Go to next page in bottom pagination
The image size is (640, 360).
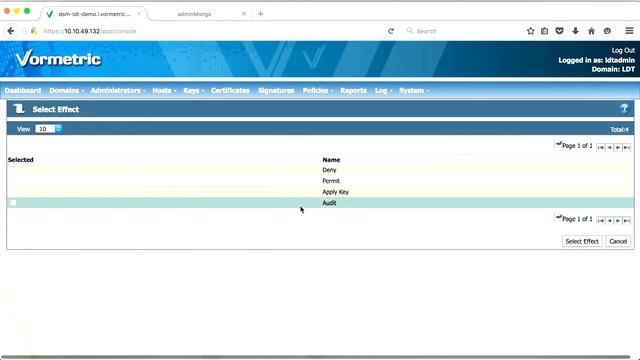(618, 220)
